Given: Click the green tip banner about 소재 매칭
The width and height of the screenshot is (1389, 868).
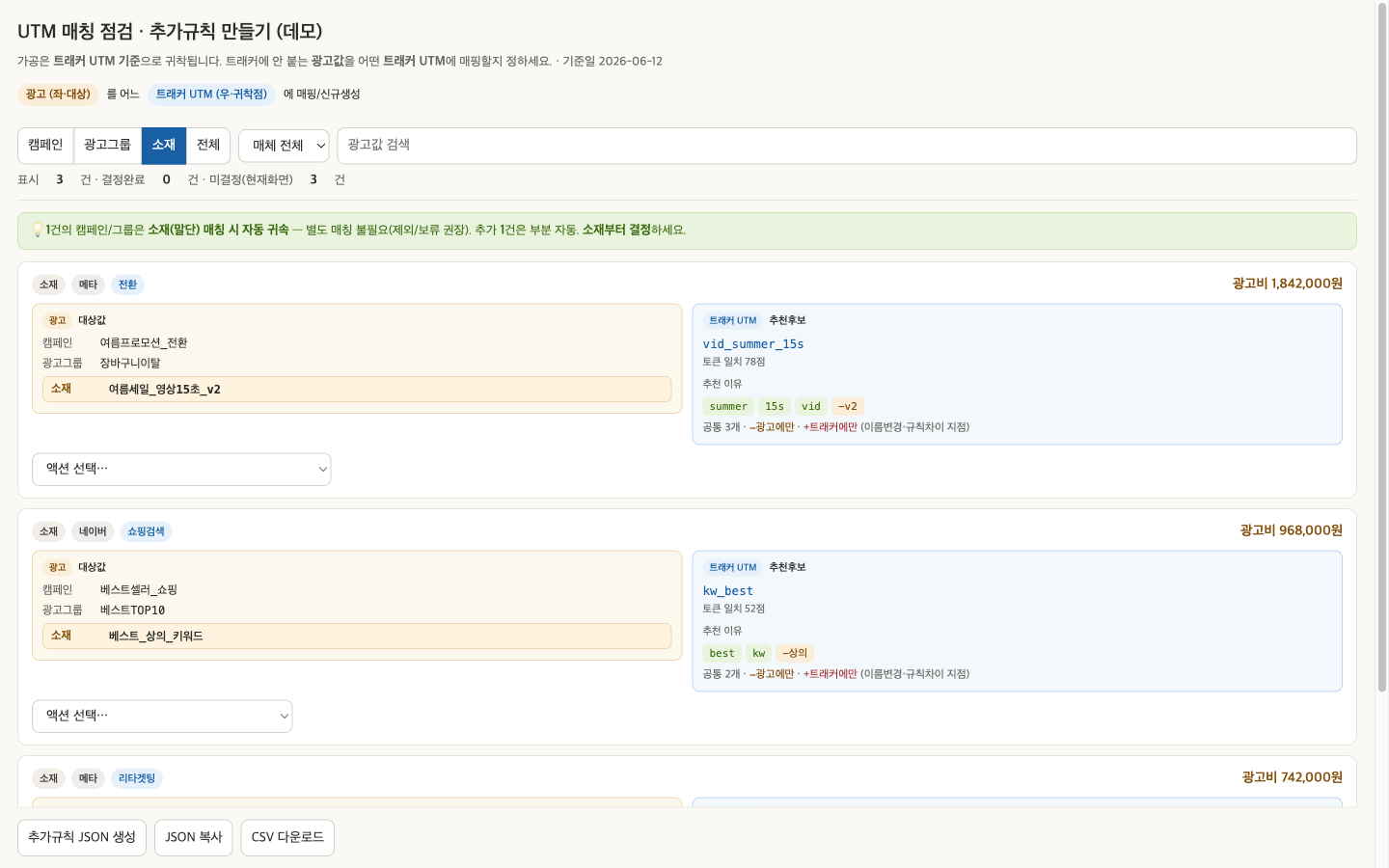Looking at the screenshot, I should coord(687,231).
